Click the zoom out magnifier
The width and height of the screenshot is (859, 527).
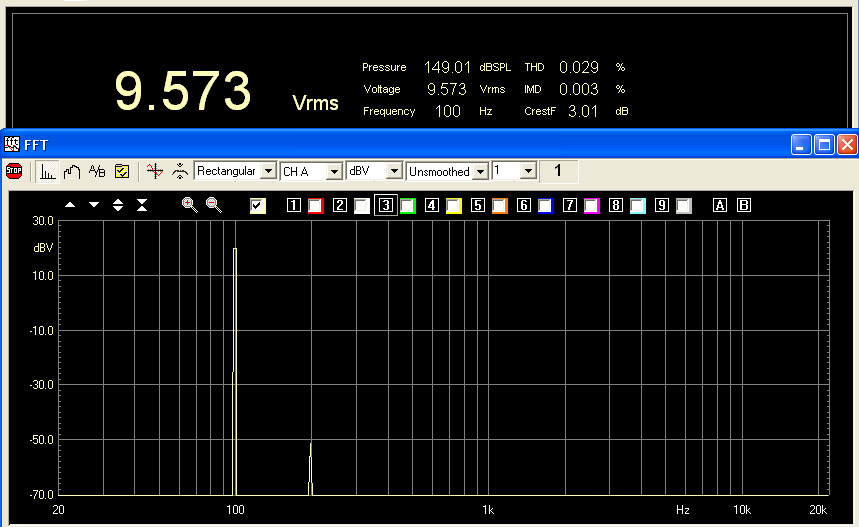213,205
